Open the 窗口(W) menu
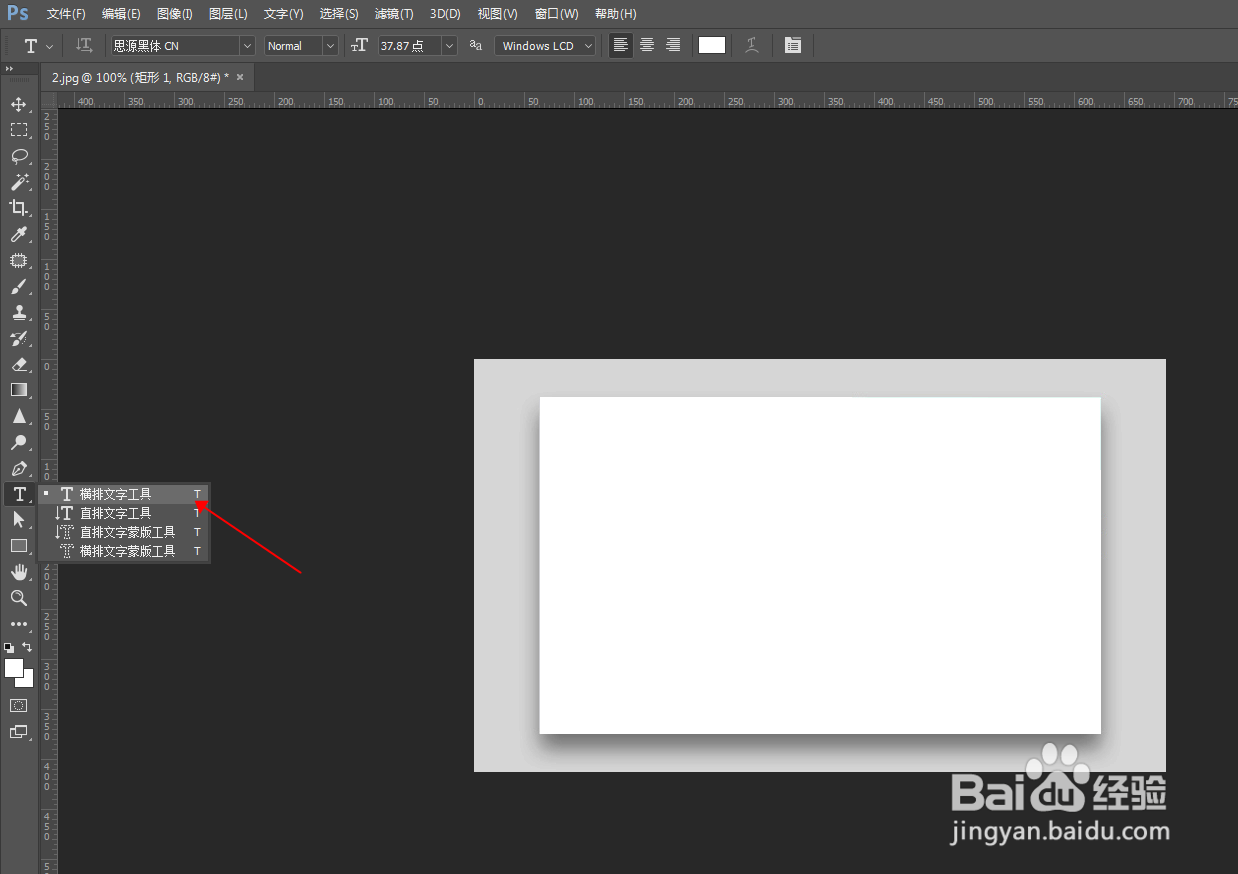The width and height of the screenshot is (1238, 874). click(556, 14)
